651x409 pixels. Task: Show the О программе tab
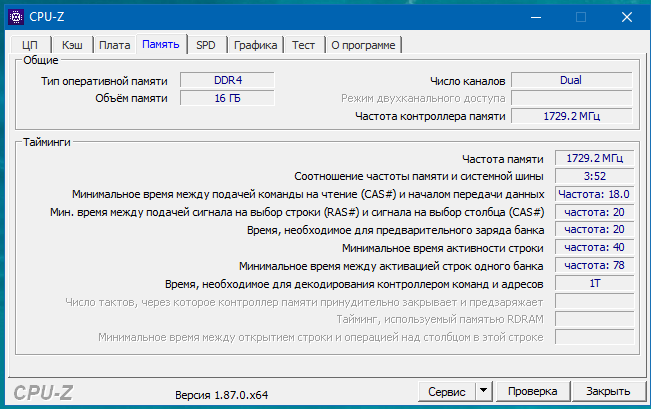point(363,45)
